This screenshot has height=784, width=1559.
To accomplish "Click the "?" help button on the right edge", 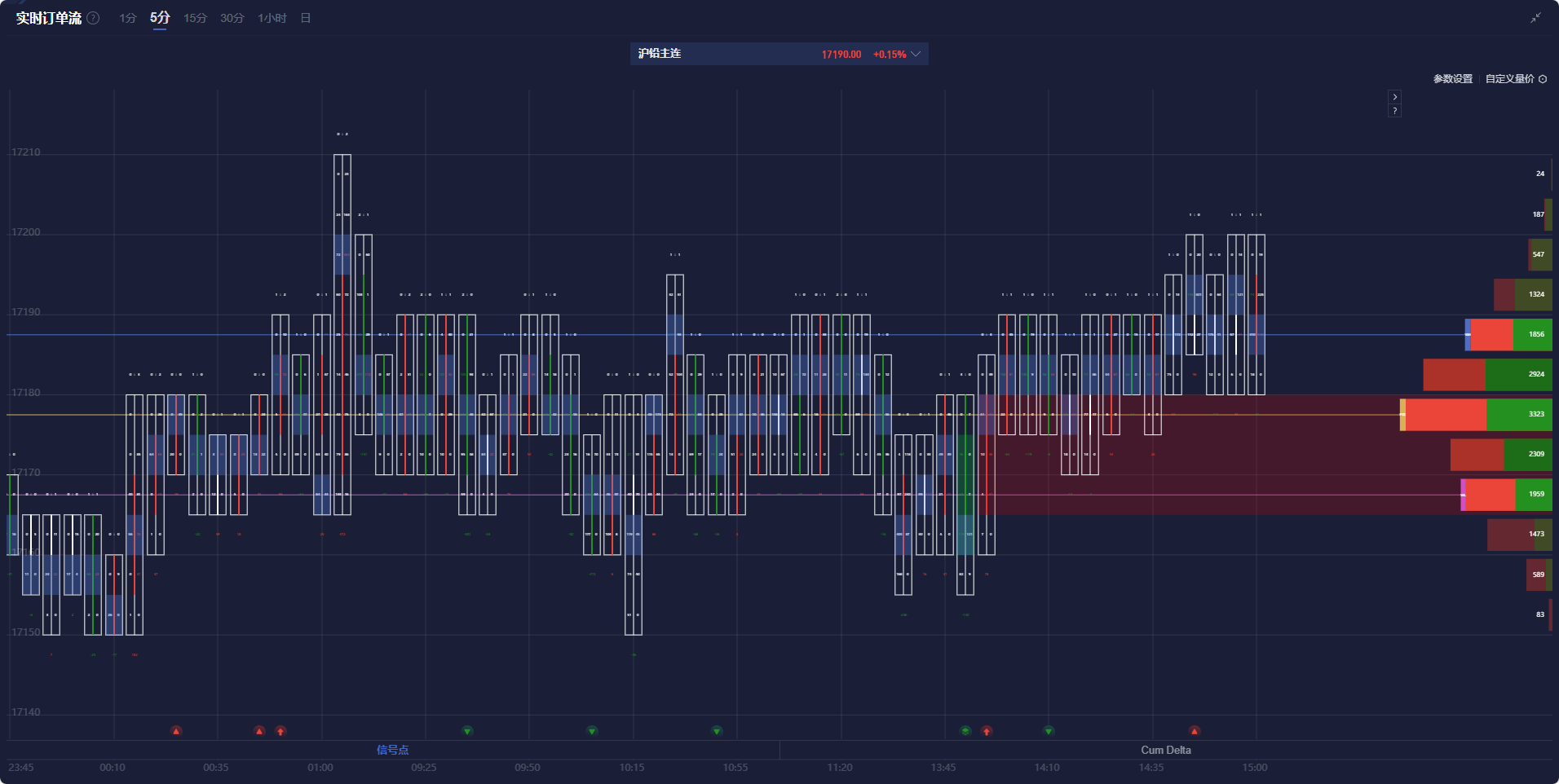I will click(1395, 110).
